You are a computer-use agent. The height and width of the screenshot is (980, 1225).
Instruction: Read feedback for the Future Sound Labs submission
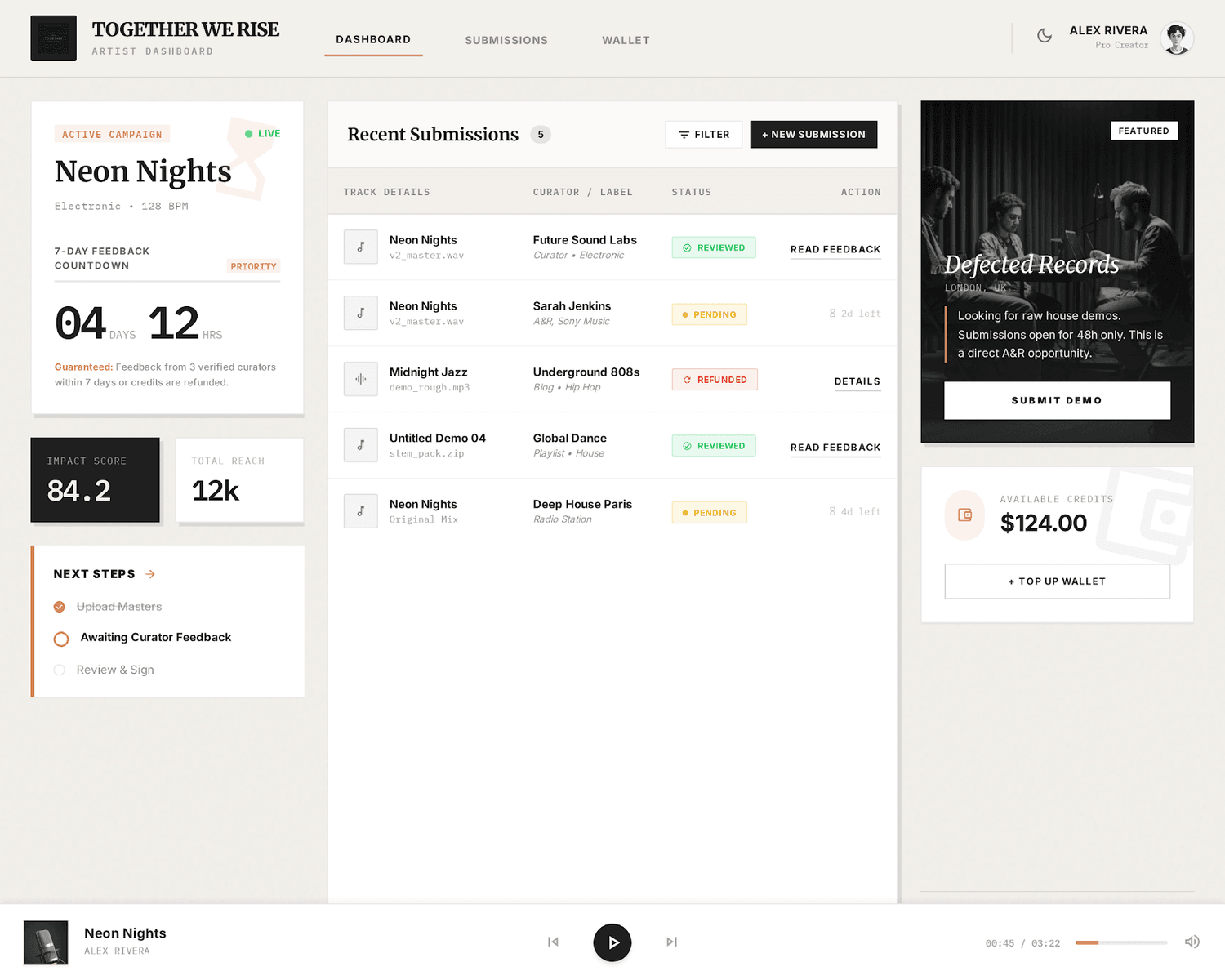click(x=835, y=249)
